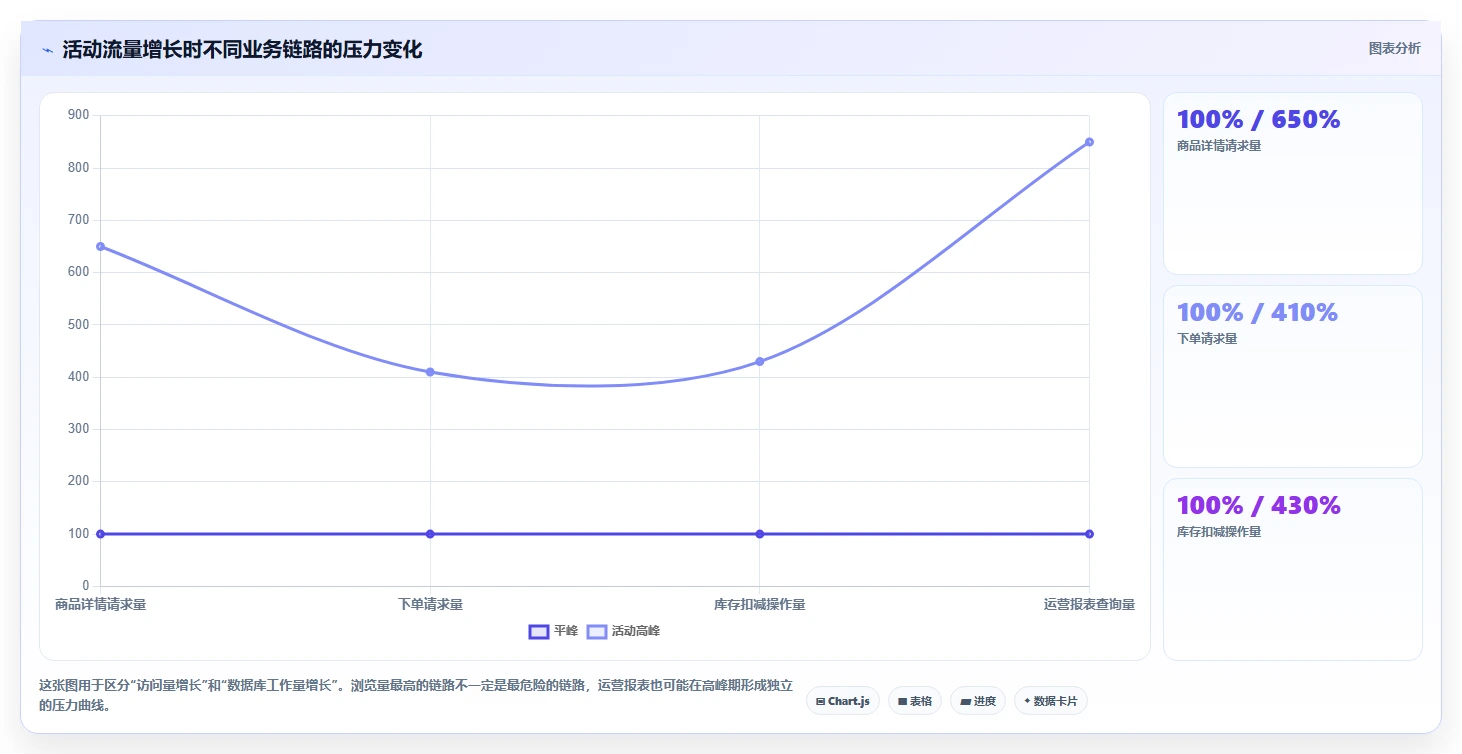
Task: Click the 图表分析 label in header
Action: coord(1394,49)
